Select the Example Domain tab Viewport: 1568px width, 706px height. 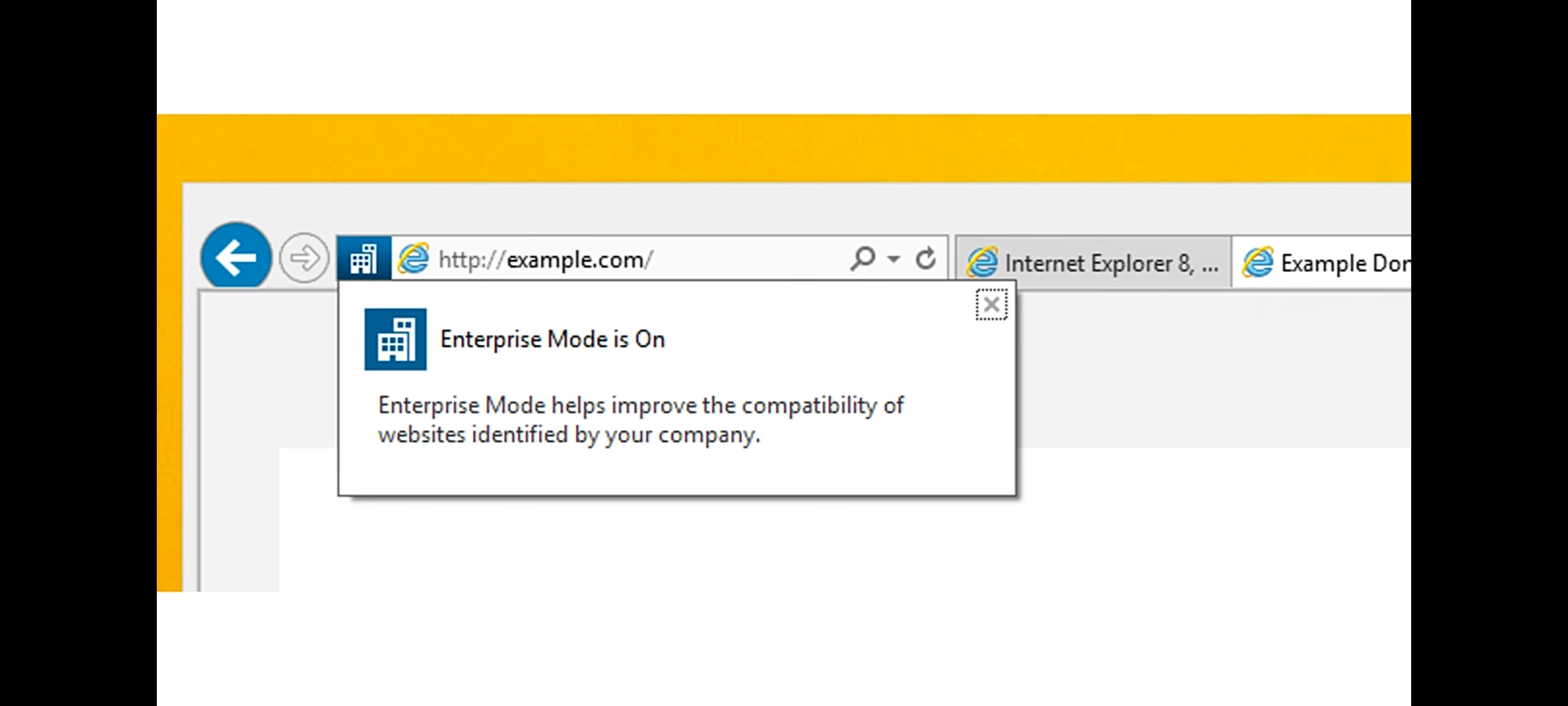(x=1343, y=263)
